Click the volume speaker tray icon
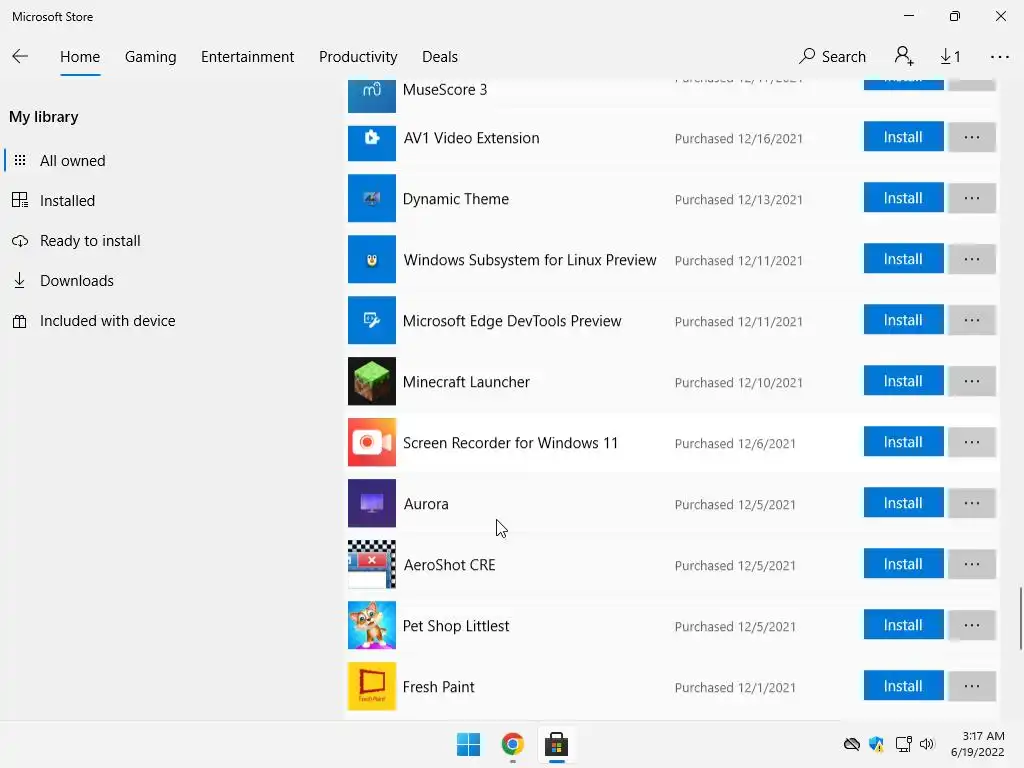1024x768 pixels. click(927, 744)
